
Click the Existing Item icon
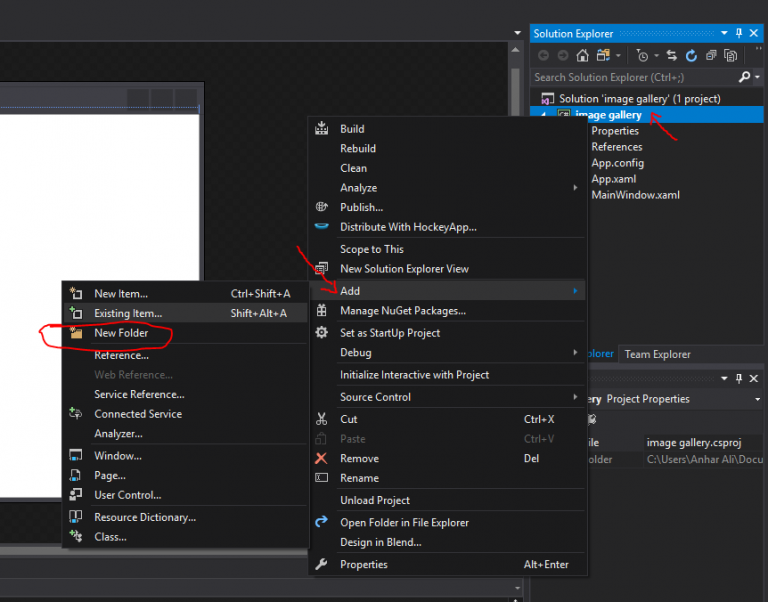tap(76, 313)
